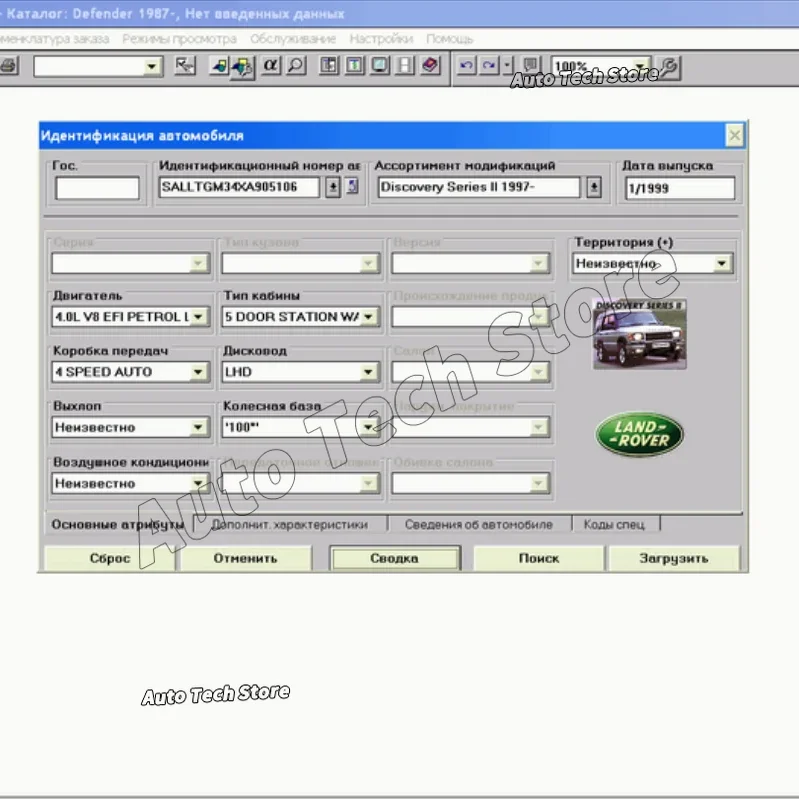This screenshot has height=799, width=799.
Task: Click the checklist toolbar icon
Action: [185, 66]
